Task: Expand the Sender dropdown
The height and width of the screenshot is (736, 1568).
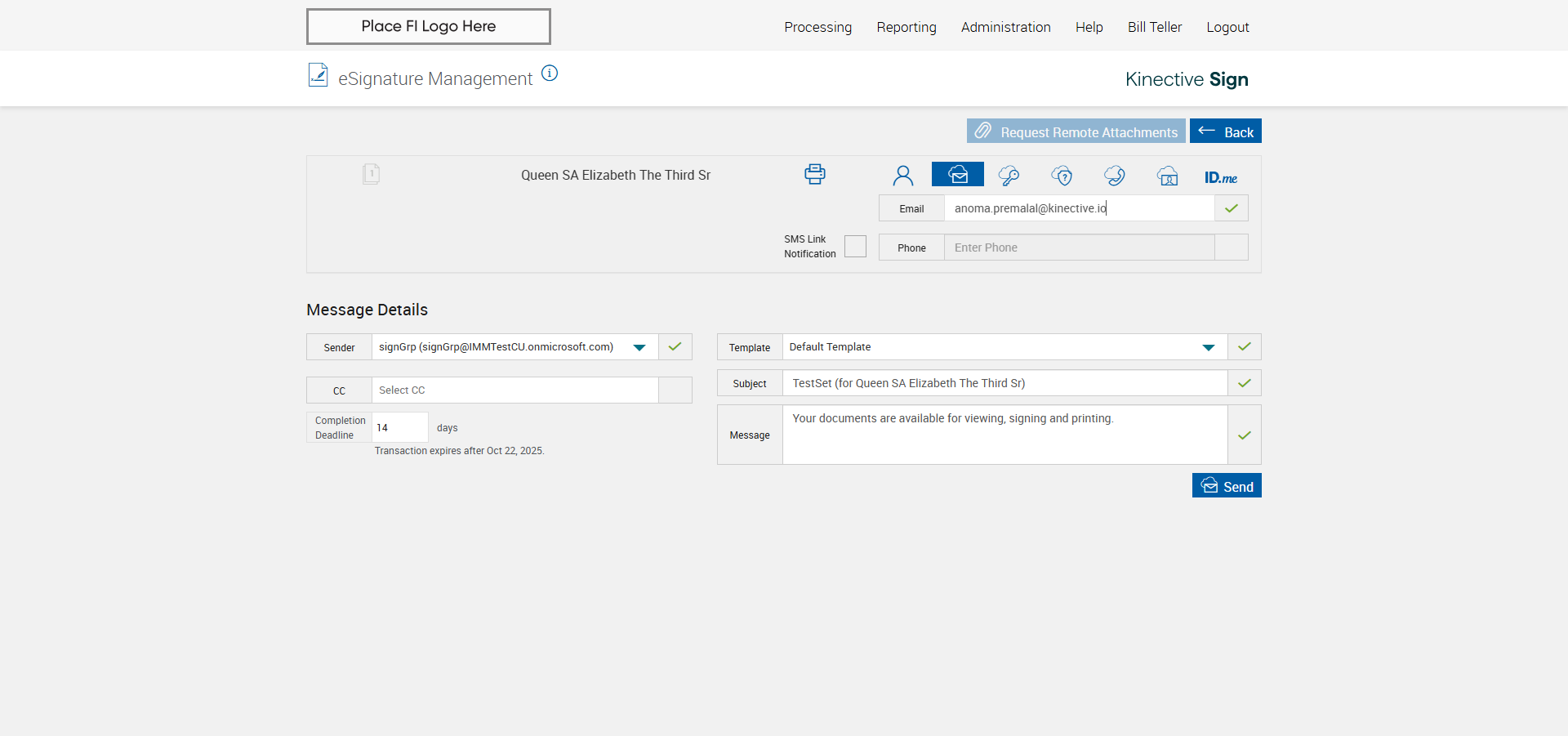Action: (x=639, y=347)
